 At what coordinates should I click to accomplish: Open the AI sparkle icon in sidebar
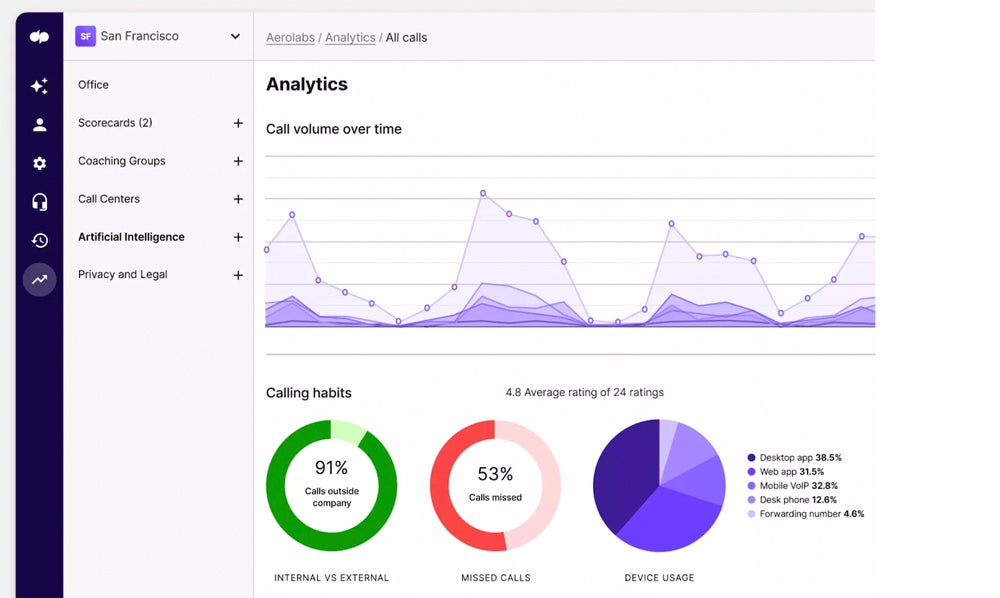39,87
